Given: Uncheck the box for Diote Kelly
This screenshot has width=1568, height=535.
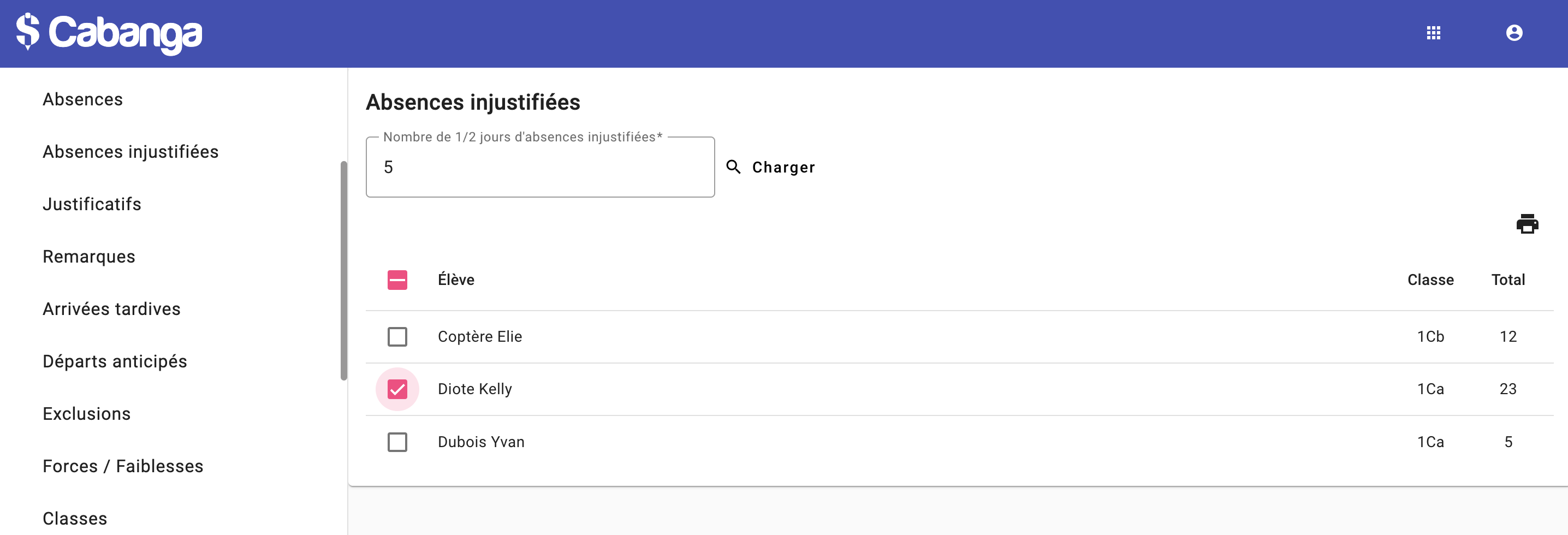Looking at the screenshot, I should (x=397, y=389).
